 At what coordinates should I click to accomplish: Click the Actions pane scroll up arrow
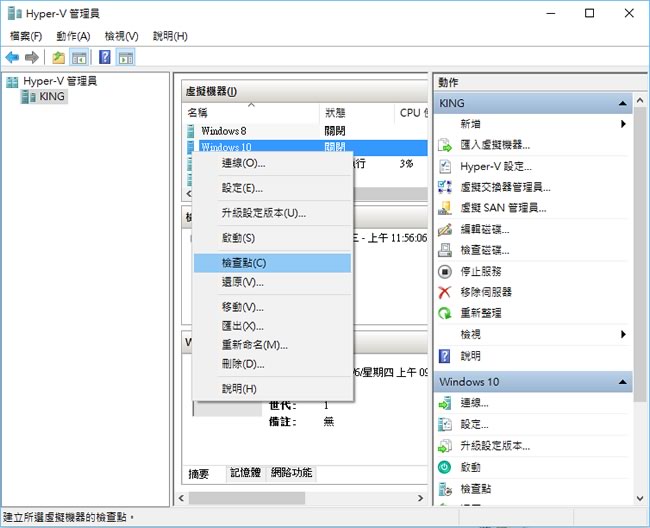point(640,100)
